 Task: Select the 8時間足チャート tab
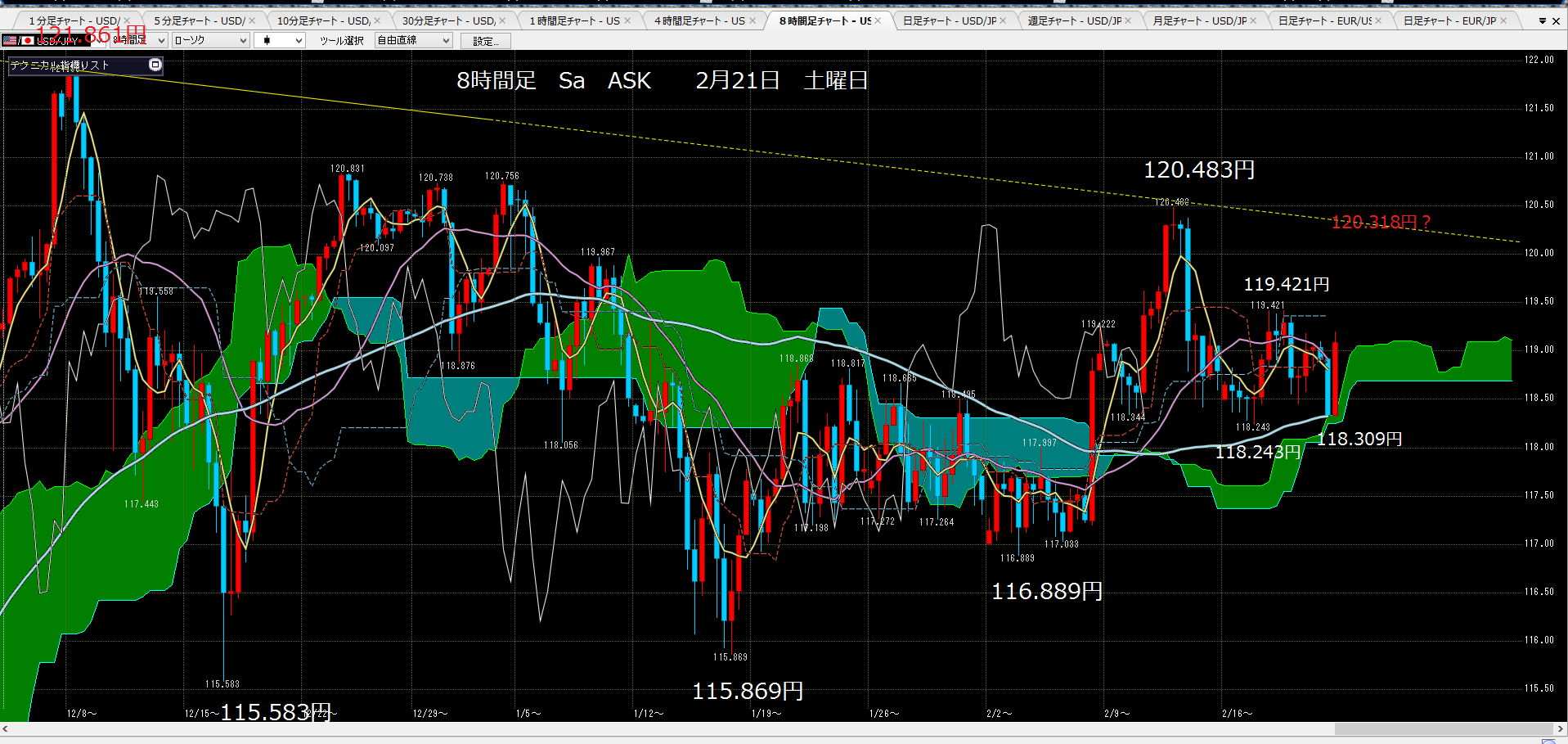point(824,21)
